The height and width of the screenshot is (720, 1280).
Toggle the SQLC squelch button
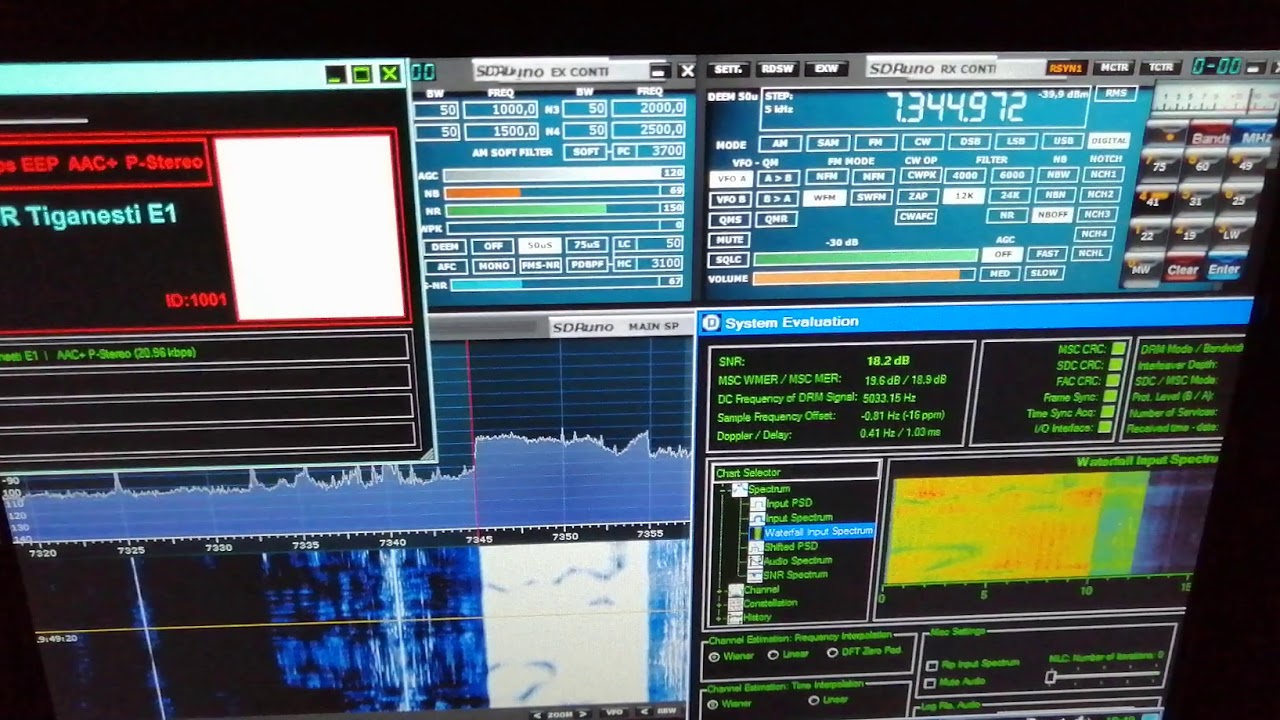click(729, 260)
